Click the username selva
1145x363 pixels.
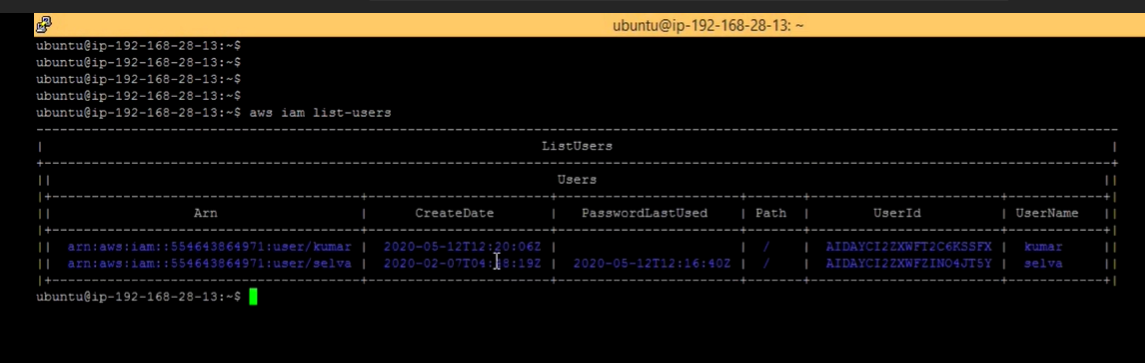point(1043,264)
